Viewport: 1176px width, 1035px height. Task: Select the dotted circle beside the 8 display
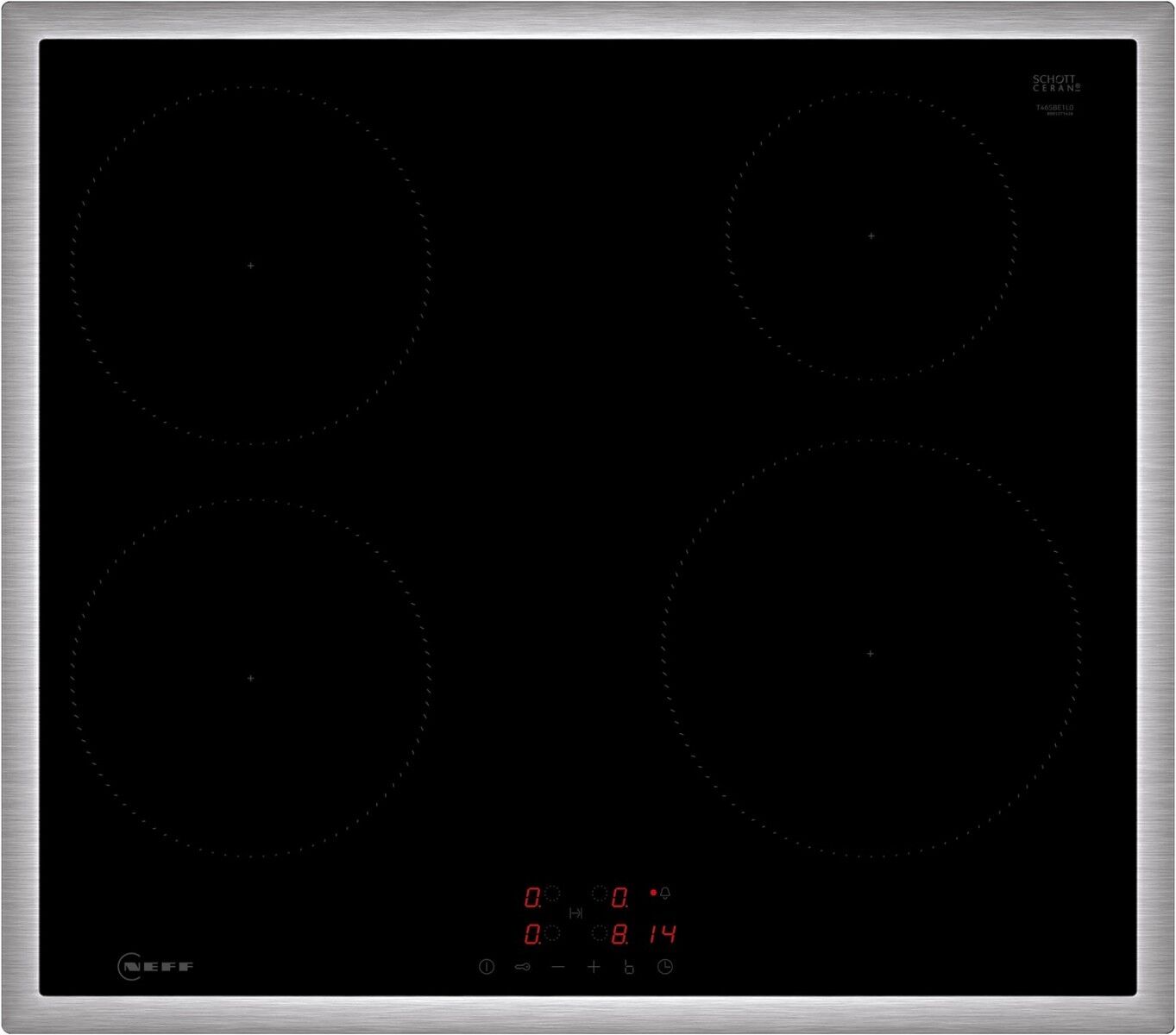tap(600, 932)
